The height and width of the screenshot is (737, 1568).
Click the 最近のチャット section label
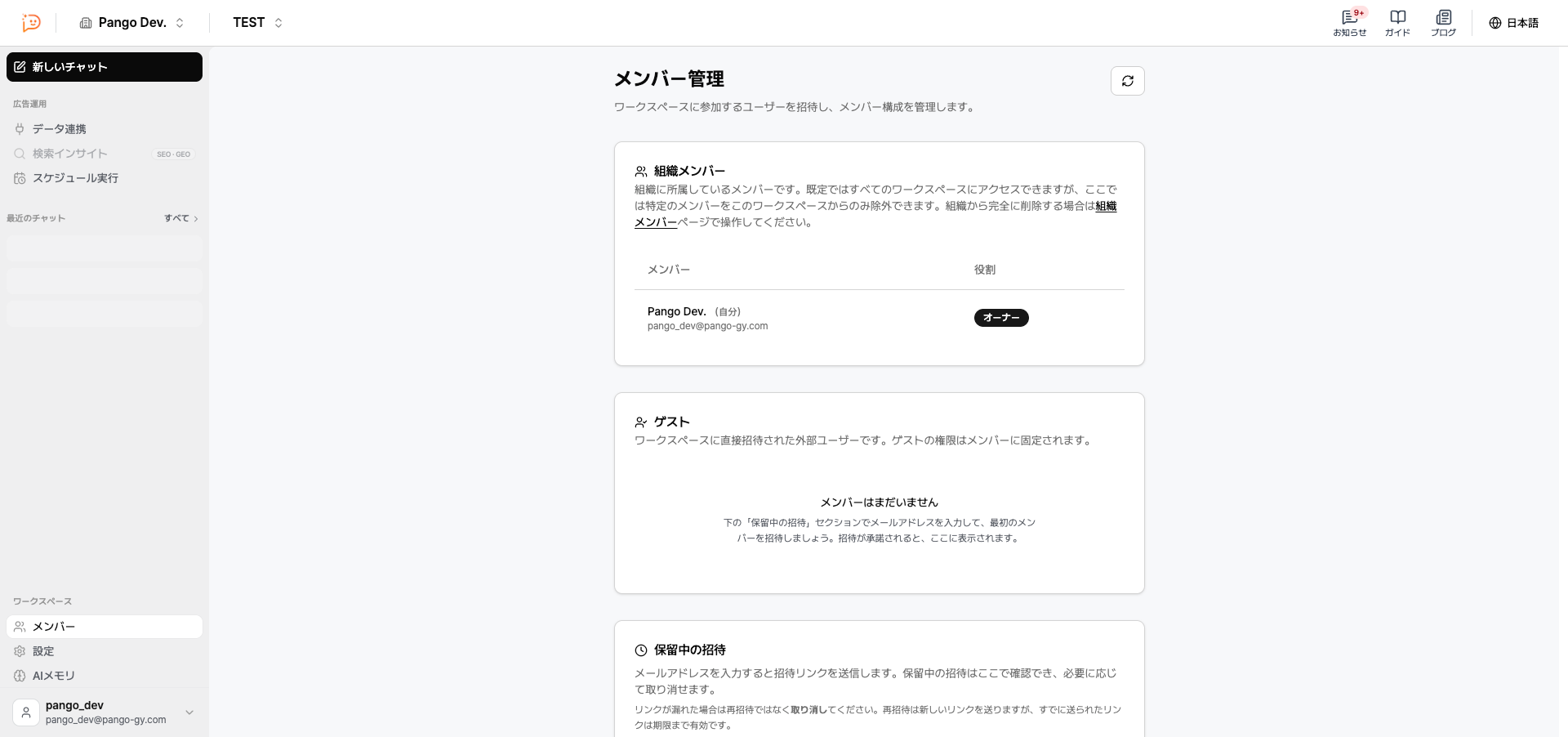click(36, 218)
